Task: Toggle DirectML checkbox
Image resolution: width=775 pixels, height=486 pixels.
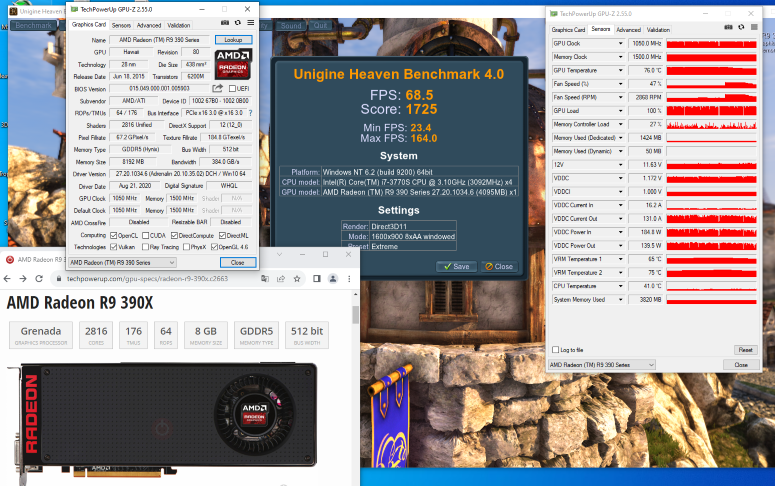Action: pyautogui.click(x=222, y=235)
